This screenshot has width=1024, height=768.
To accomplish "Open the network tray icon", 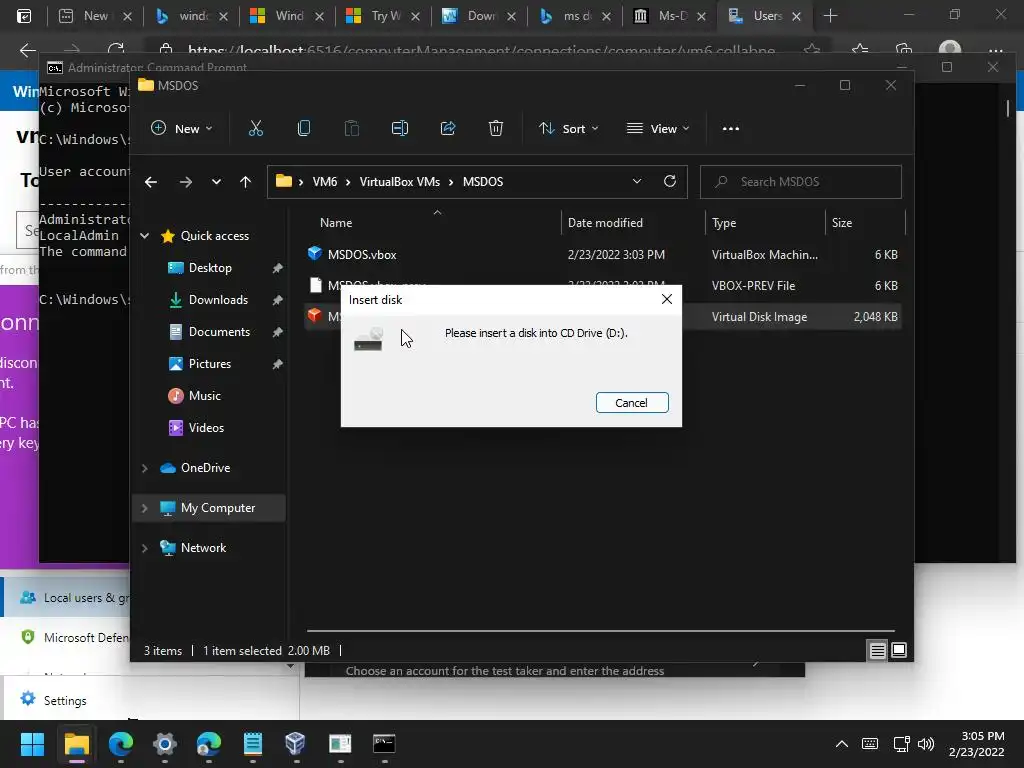I will tap(901, 744).
